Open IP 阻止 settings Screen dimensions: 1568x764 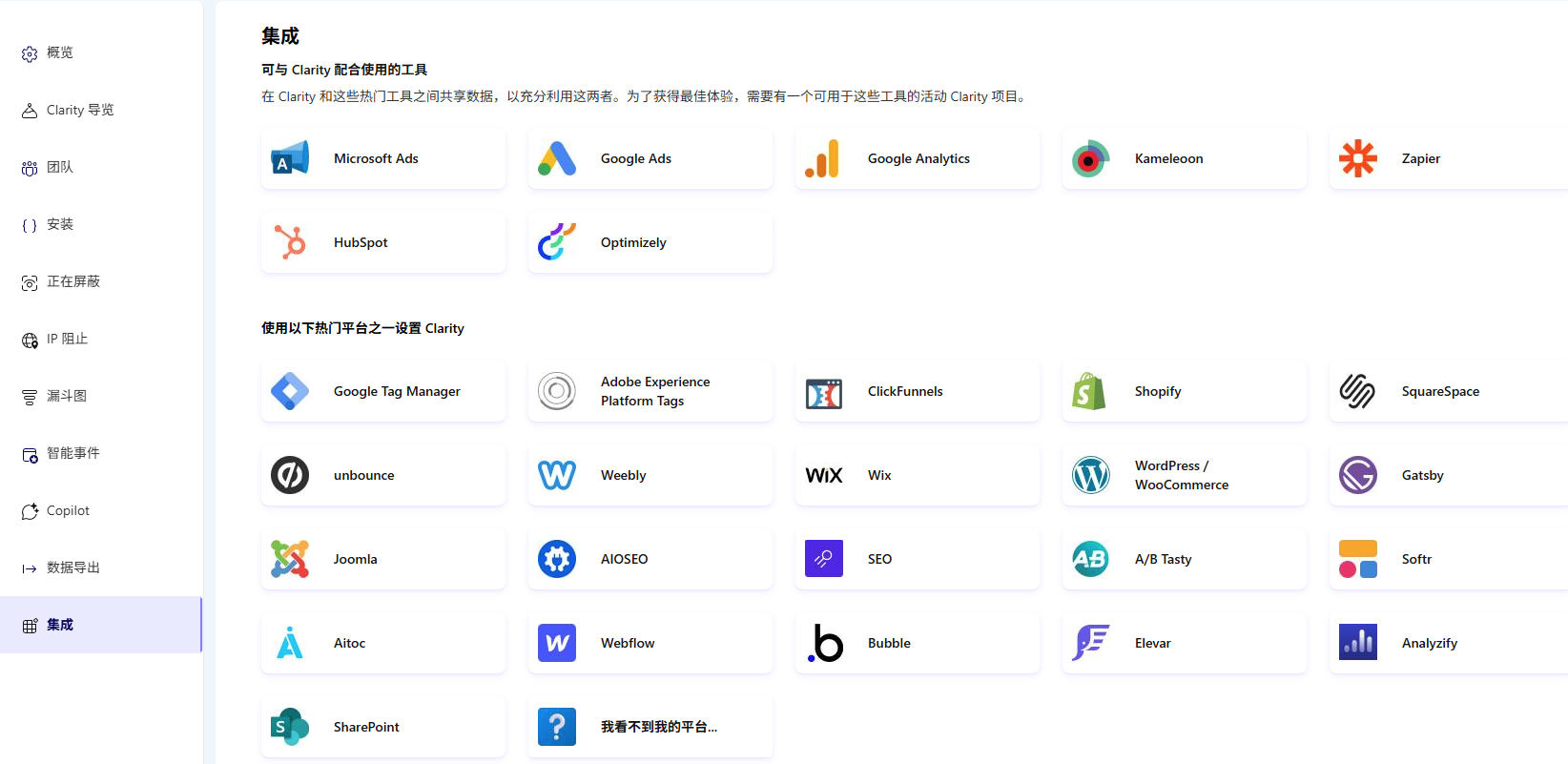[101, 339]
